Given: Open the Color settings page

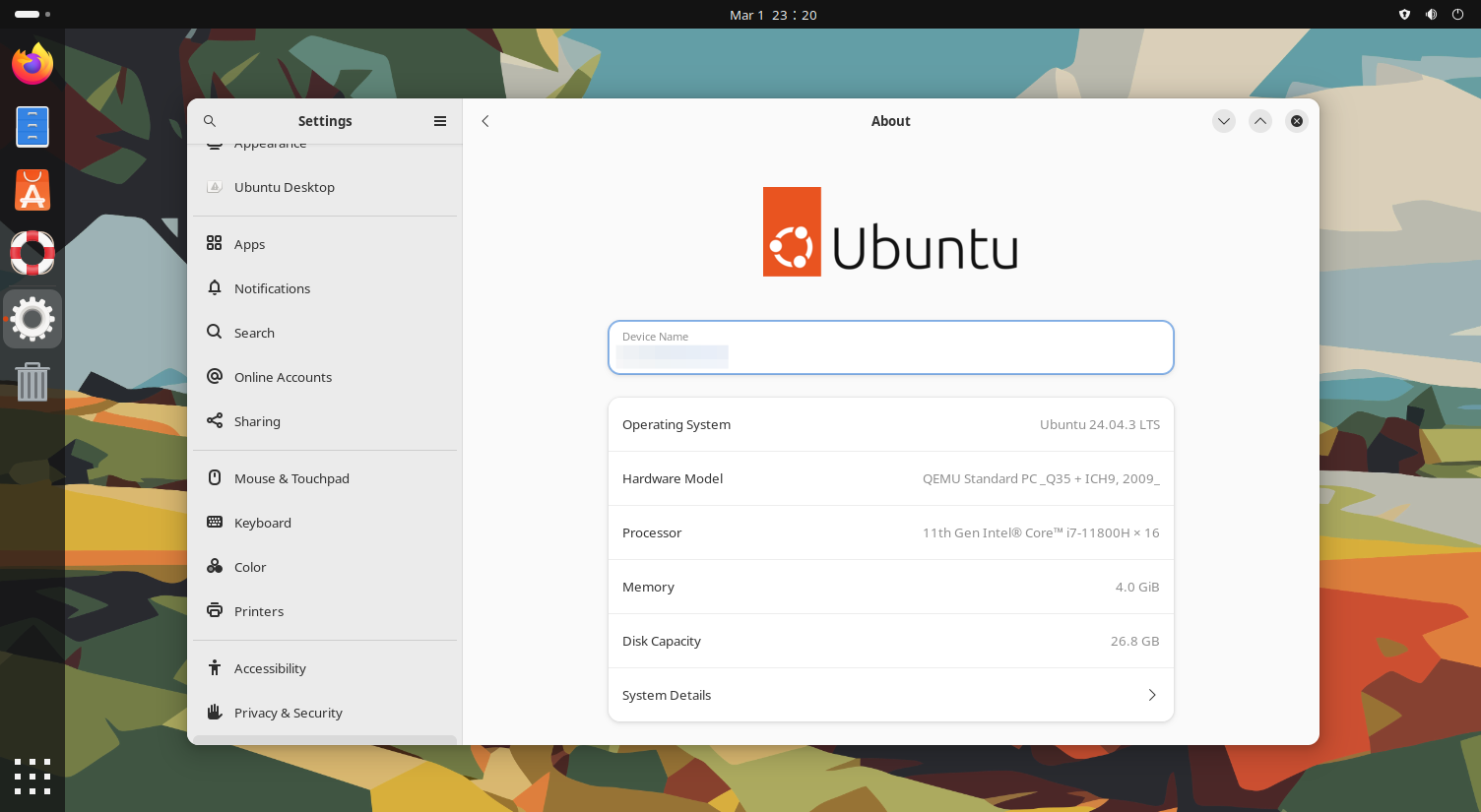Looking at the screenshot, I should pos(249,566).
